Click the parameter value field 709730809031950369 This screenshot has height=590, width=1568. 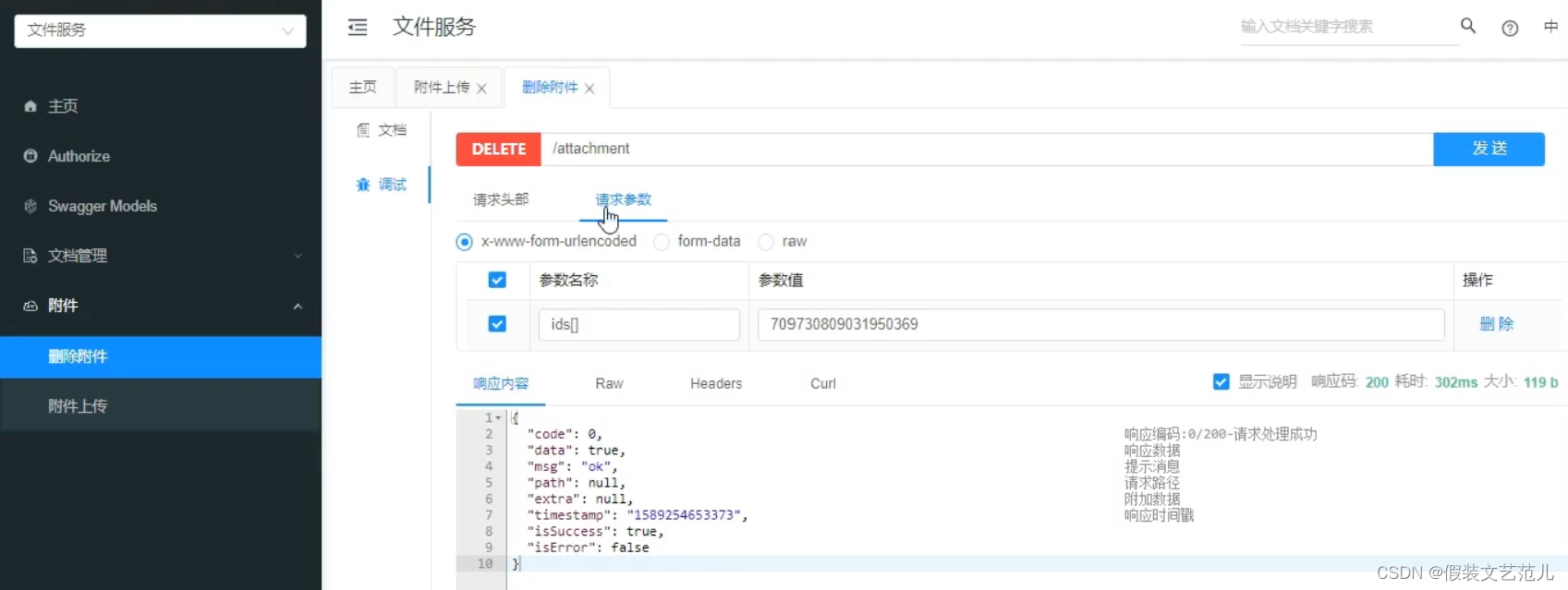coord(1100,324)
